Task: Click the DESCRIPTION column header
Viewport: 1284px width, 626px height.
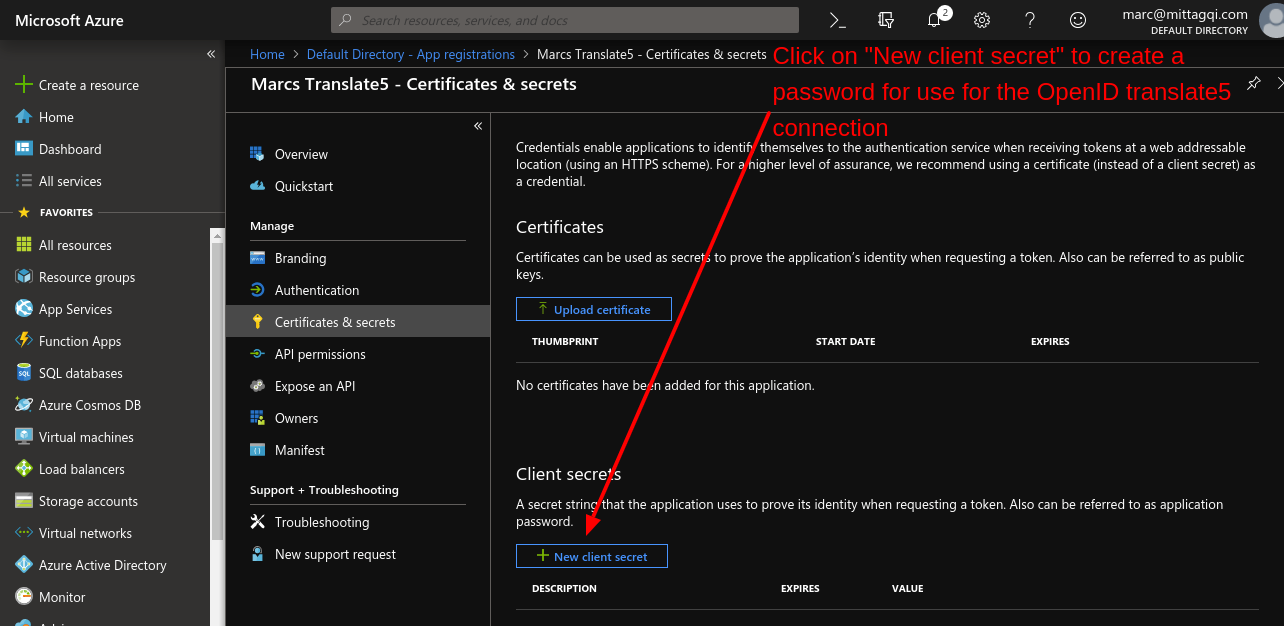Action: [564, 588]
